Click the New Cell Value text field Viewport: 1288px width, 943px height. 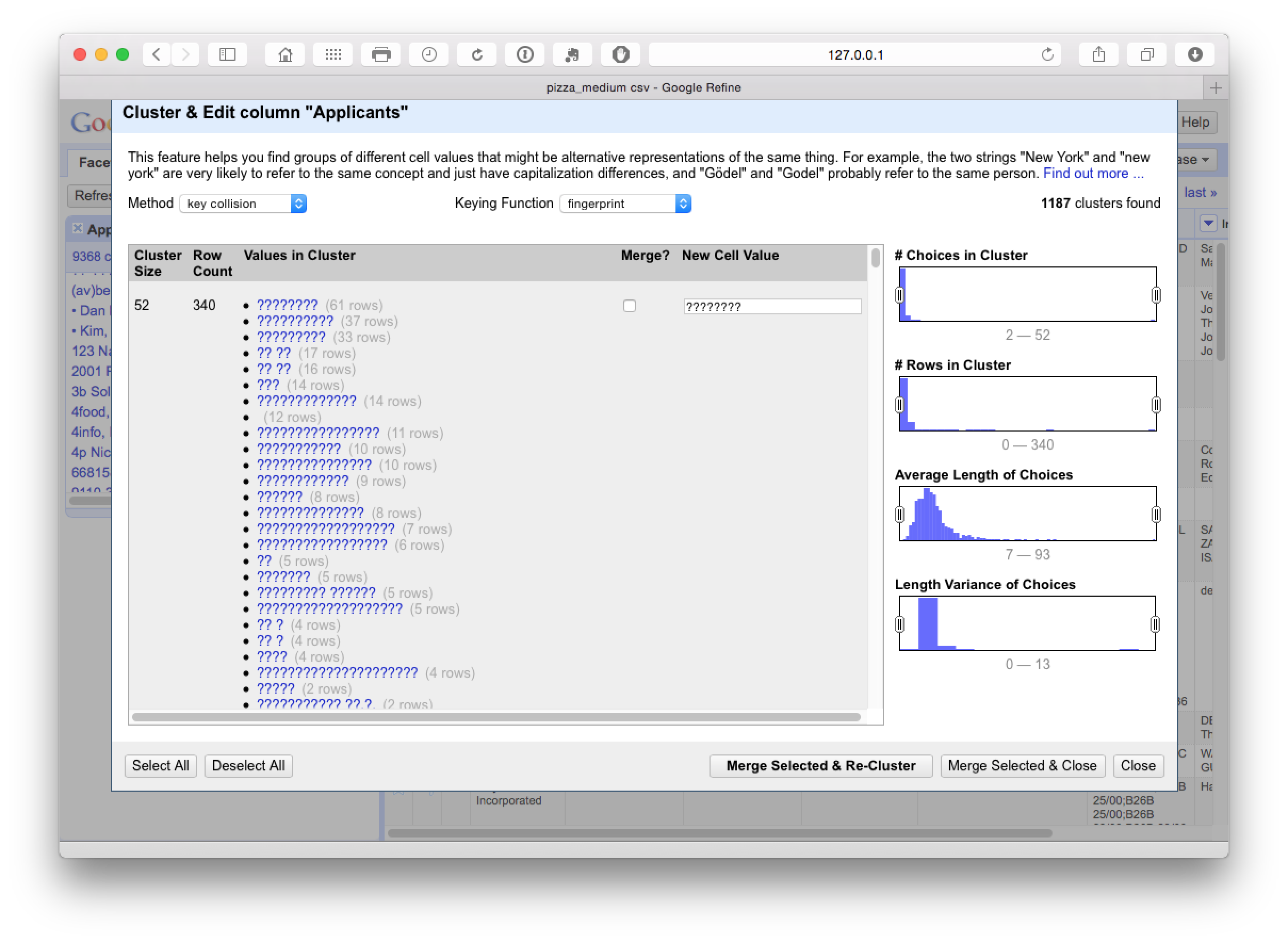(771, 306)
